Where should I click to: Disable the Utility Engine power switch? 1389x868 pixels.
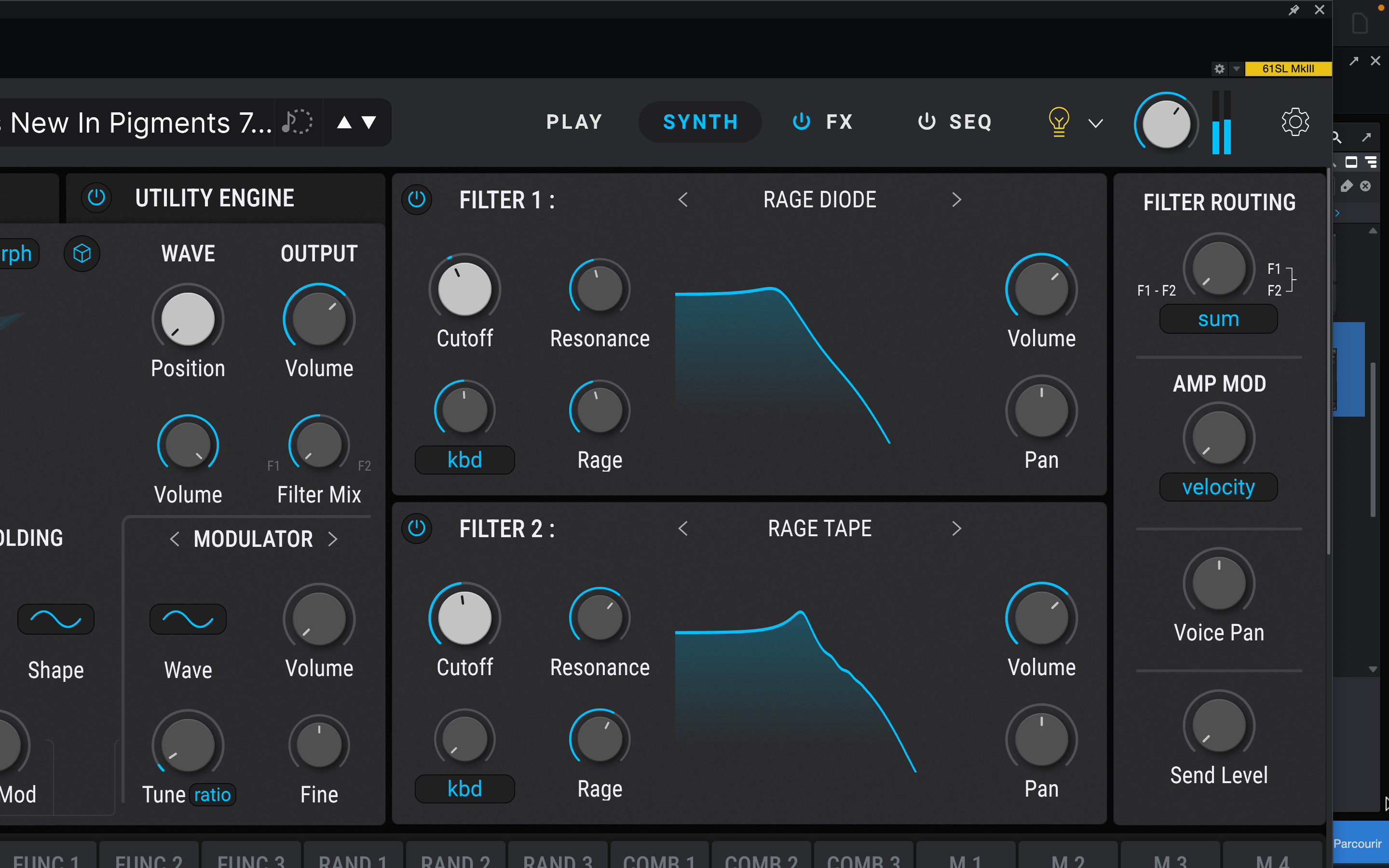click(x=96, y=198)
